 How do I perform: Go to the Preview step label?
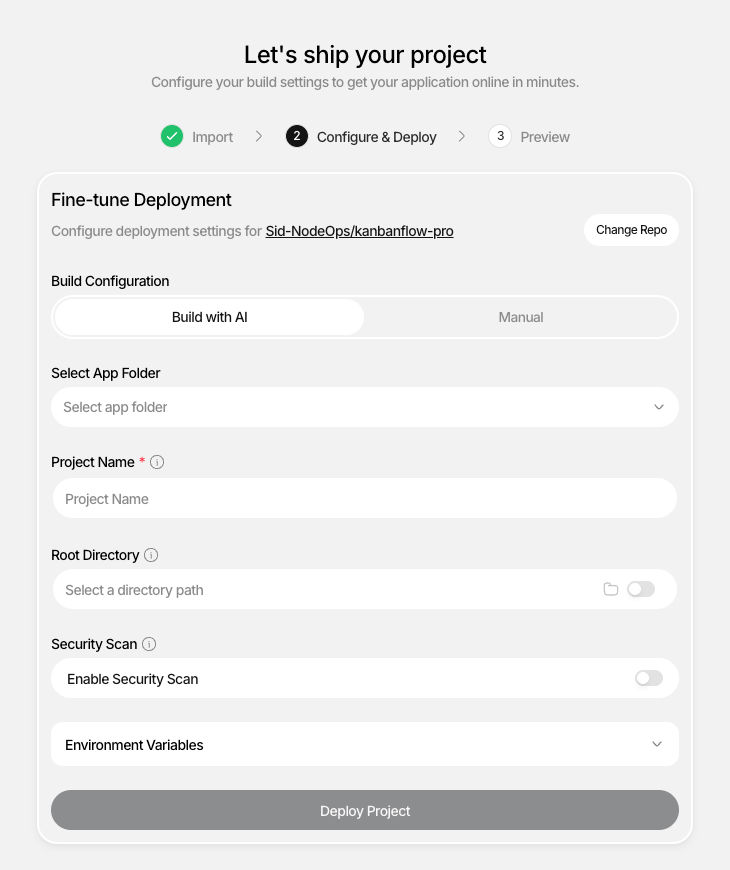[545, 137]
